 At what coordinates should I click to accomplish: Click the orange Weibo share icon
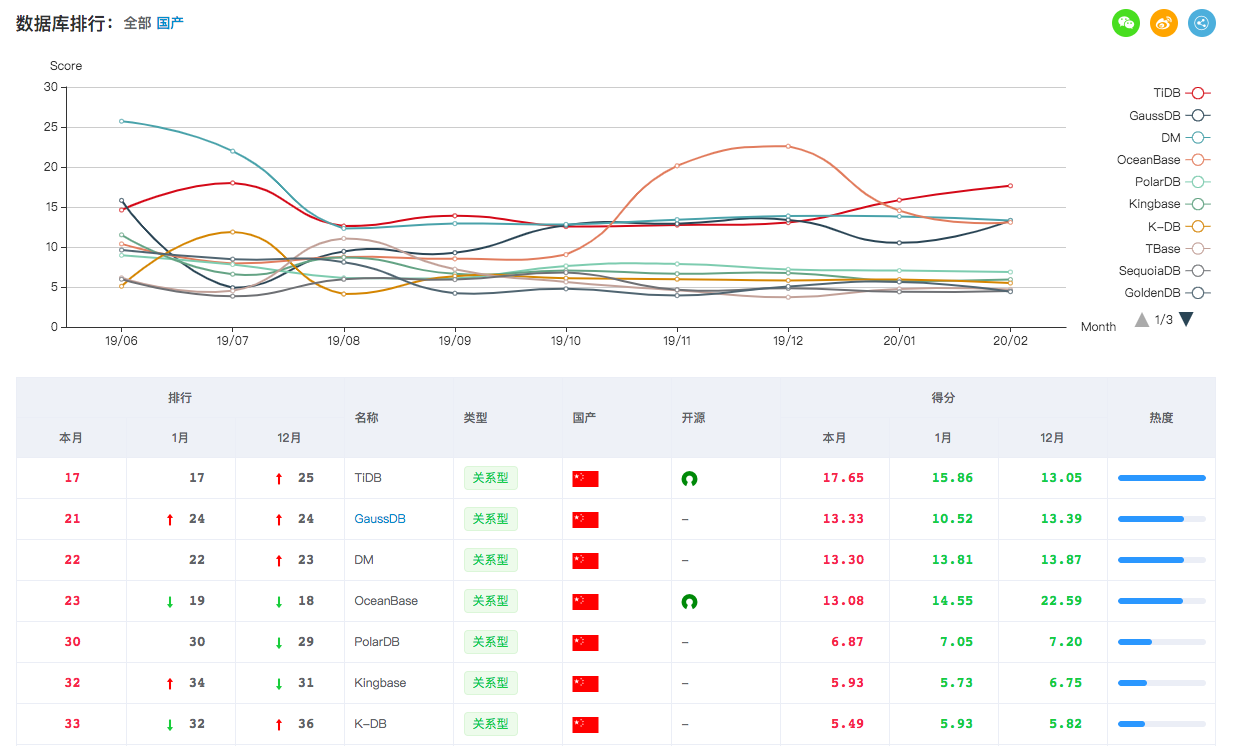tap(1164, 23)
